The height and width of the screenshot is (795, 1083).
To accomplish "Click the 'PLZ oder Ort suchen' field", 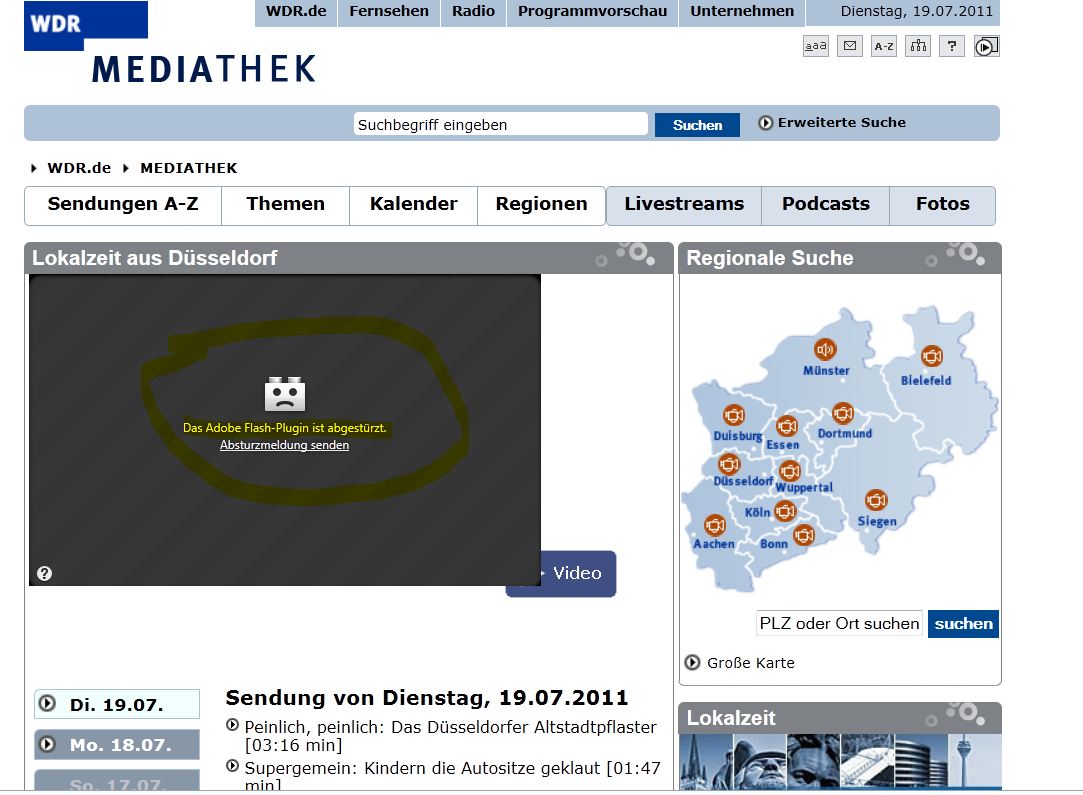I will pos(839,624).
